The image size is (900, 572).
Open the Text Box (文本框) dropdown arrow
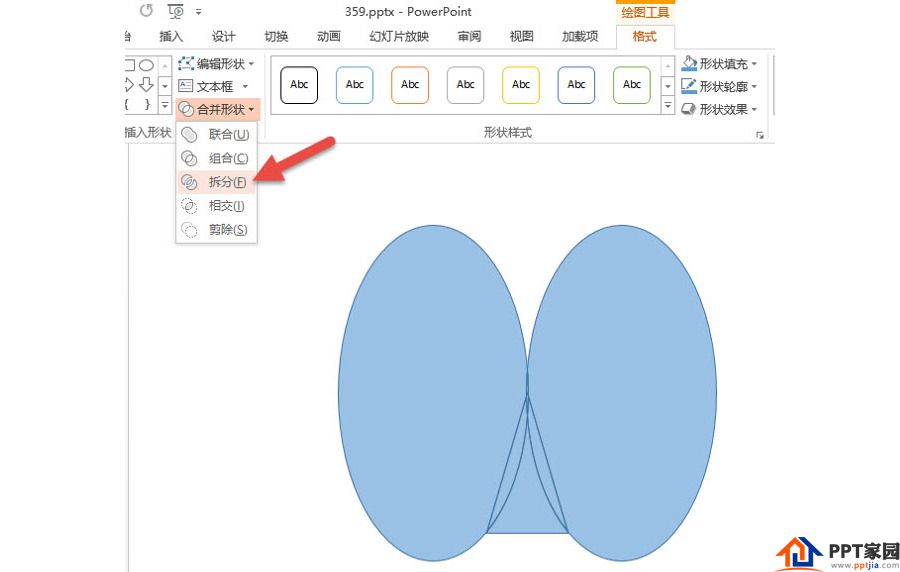pos(245,87)
